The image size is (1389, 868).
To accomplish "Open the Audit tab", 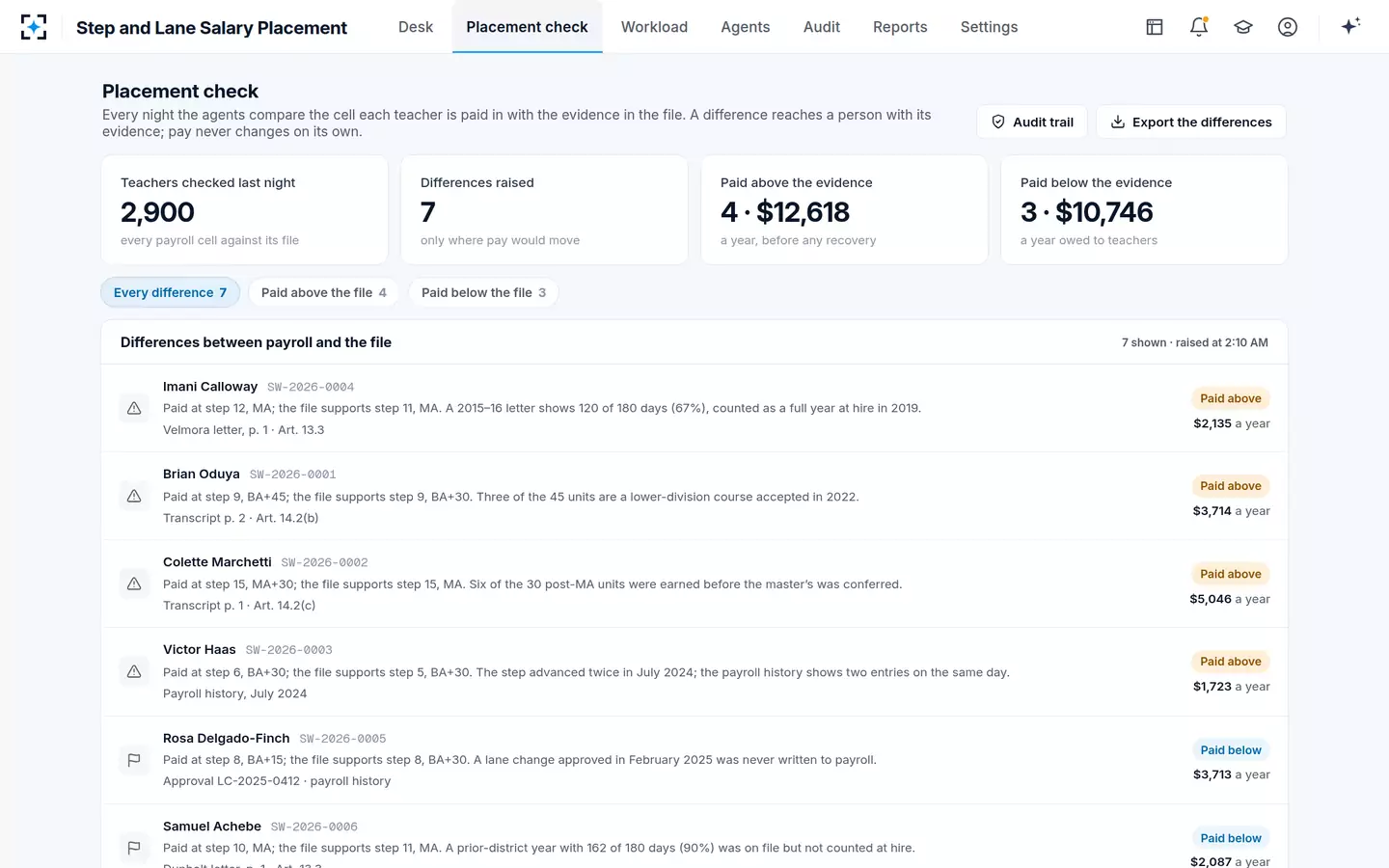I will click(x=822, y=27).
